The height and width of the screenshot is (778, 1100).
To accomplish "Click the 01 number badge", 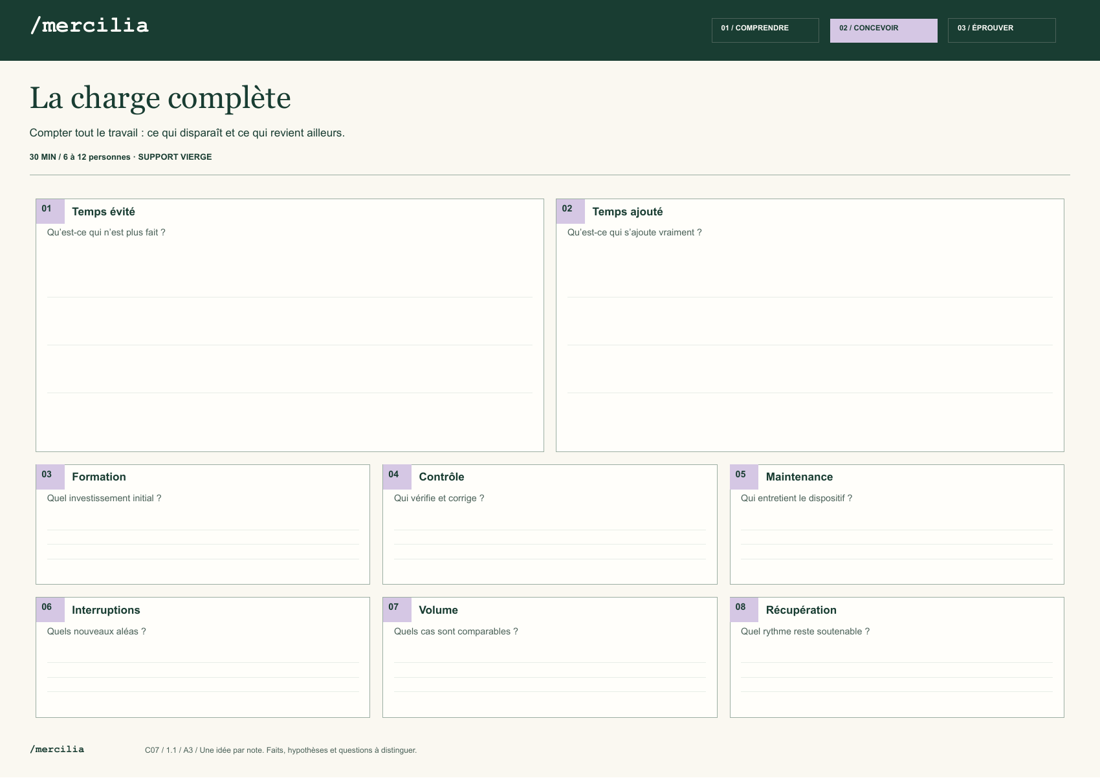I will point(50,210).
